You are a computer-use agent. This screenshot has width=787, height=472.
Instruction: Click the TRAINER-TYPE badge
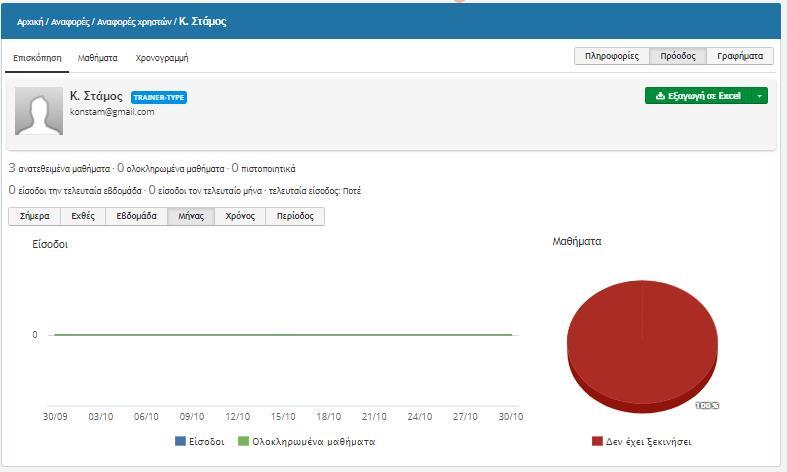coord(159,97)
